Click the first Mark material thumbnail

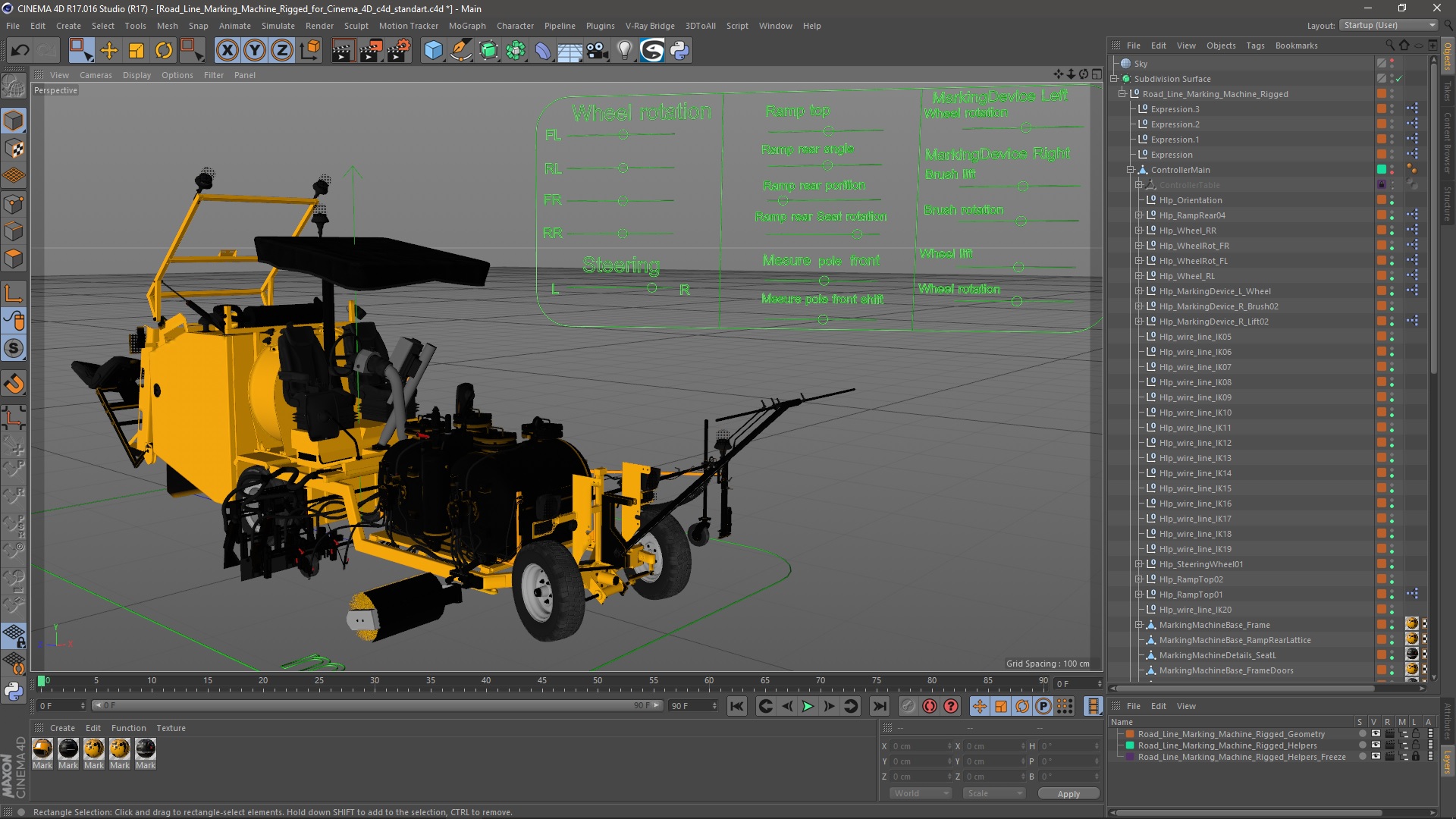[x=42, y=749]
